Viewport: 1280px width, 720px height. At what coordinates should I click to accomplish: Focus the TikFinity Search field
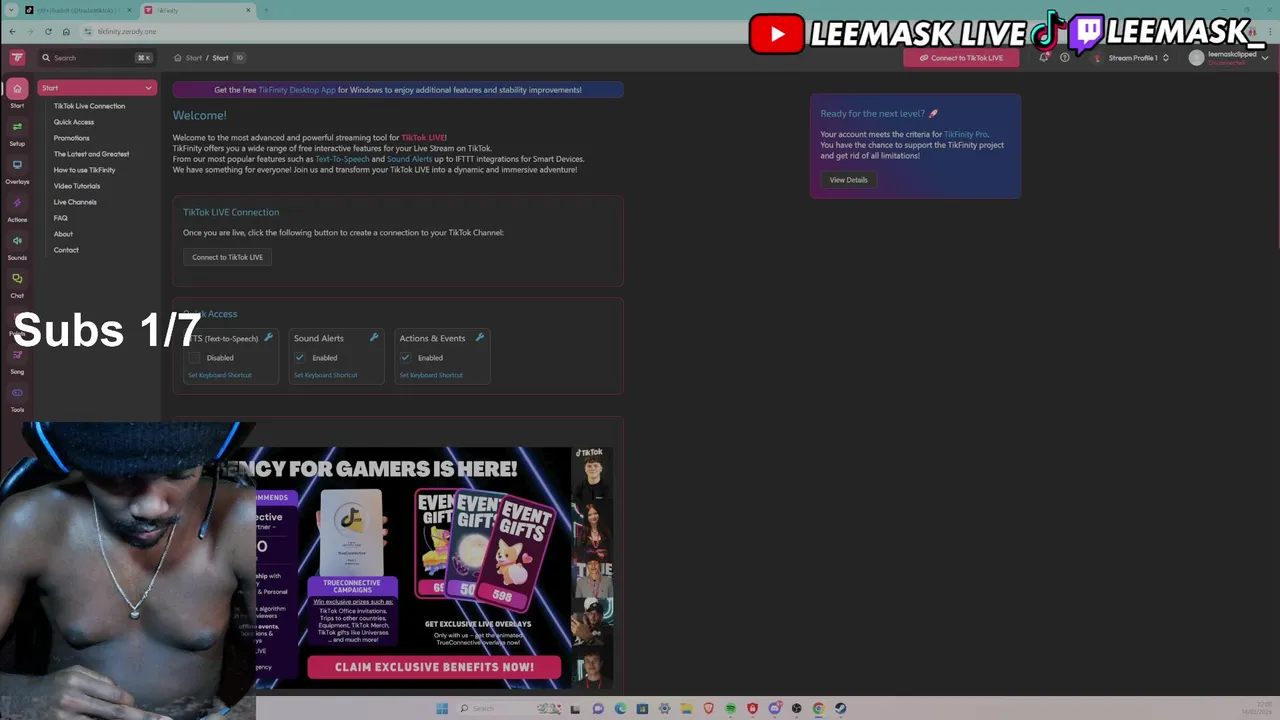[97, 58]
